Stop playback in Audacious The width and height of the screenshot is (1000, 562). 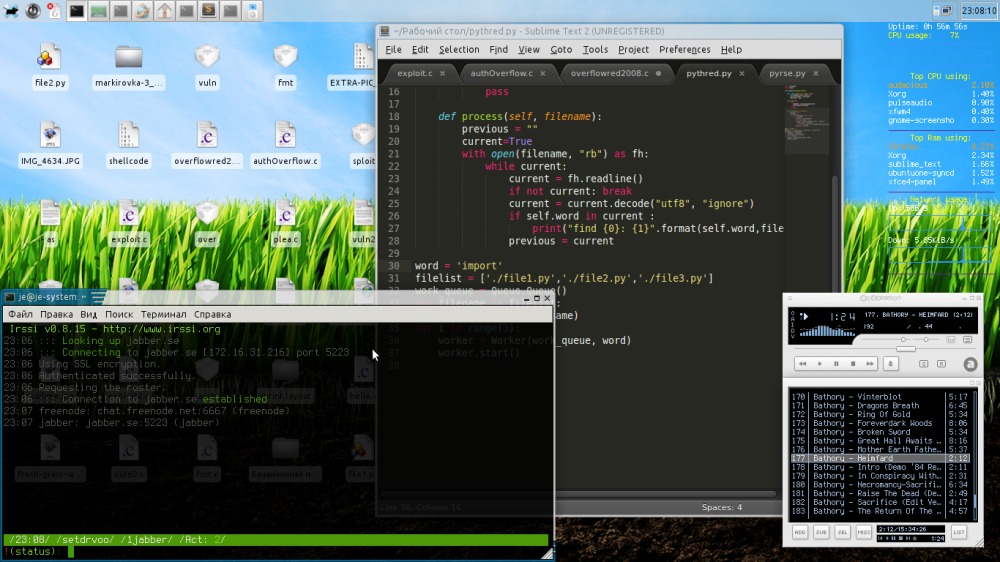coord(853,364)
